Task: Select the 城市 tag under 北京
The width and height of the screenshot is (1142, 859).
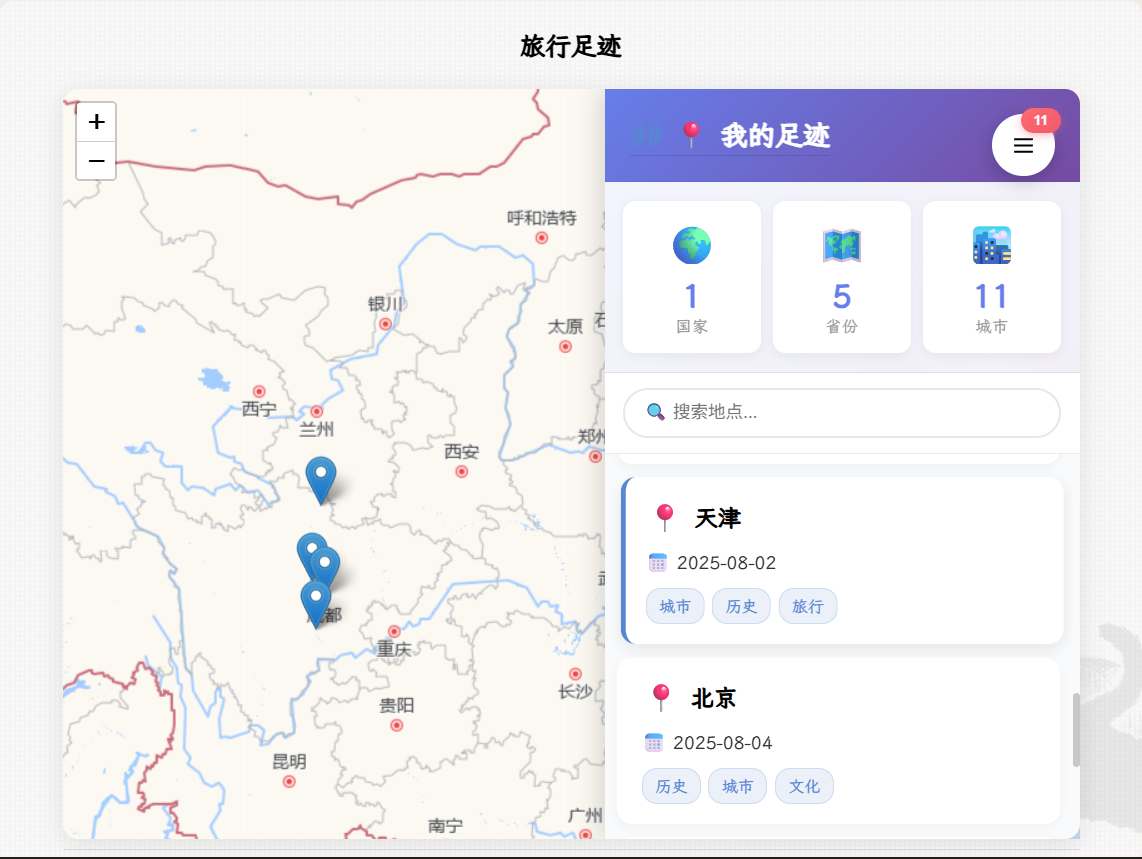Action: tap(737, 786)
